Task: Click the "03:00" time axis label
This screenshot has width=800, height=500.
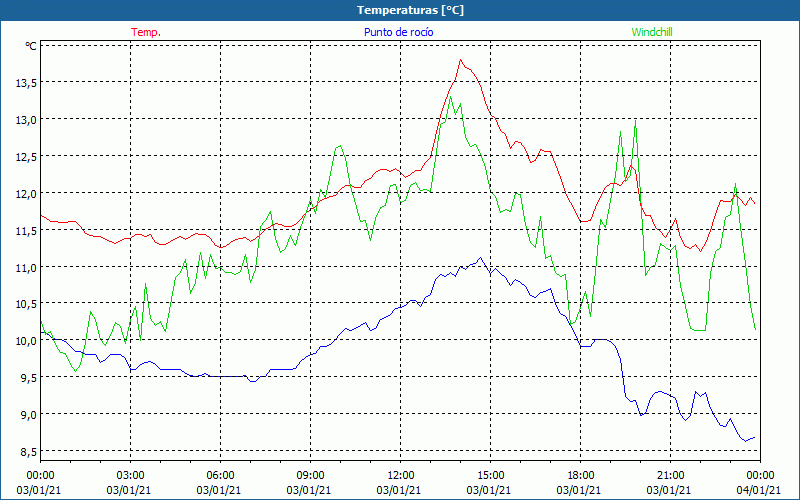Action: pyautogui.click(x=131, y=476)
